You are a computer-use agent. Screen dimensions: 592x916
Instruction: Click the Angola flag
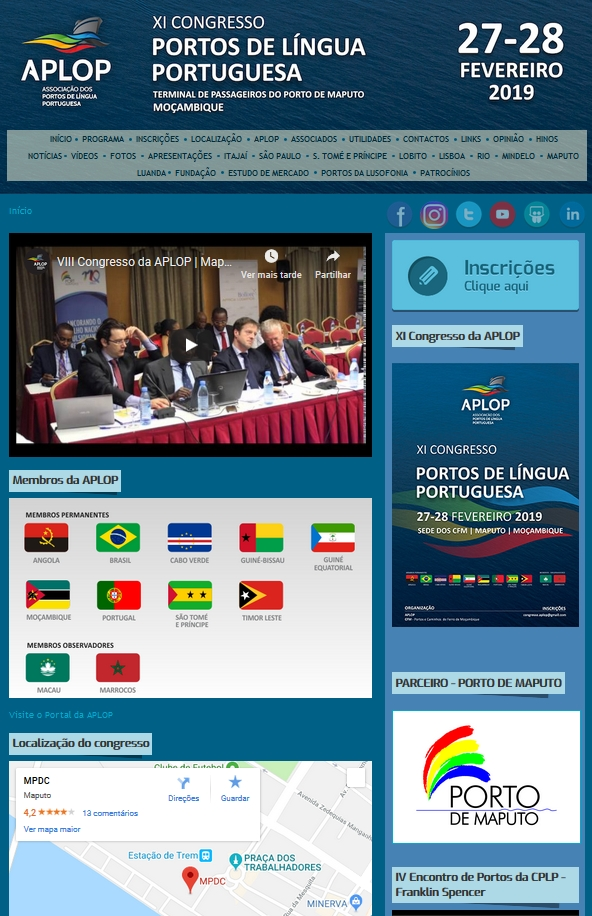46,537
